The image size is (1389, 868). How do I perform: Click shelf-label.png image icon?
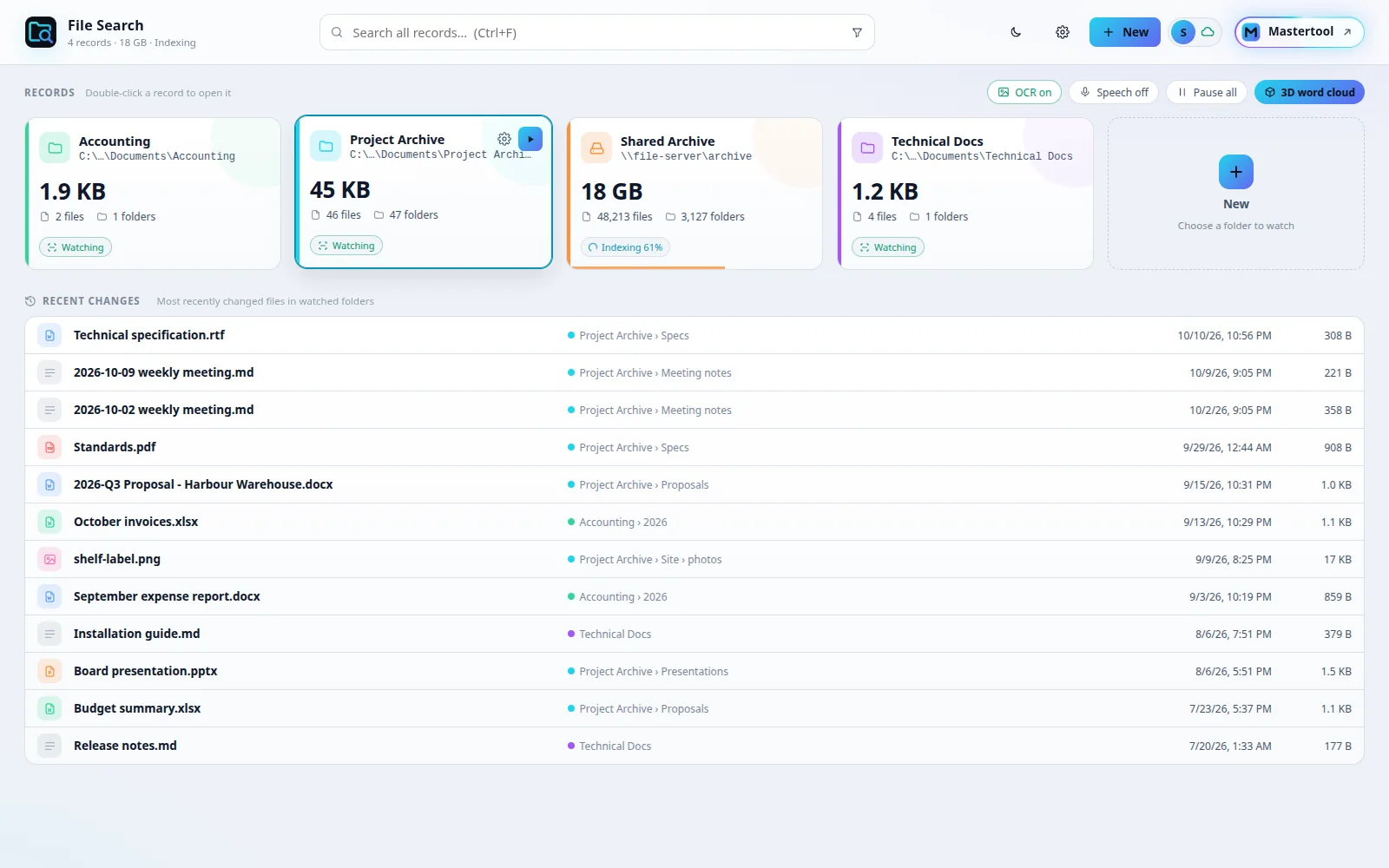tap(49, 559)
